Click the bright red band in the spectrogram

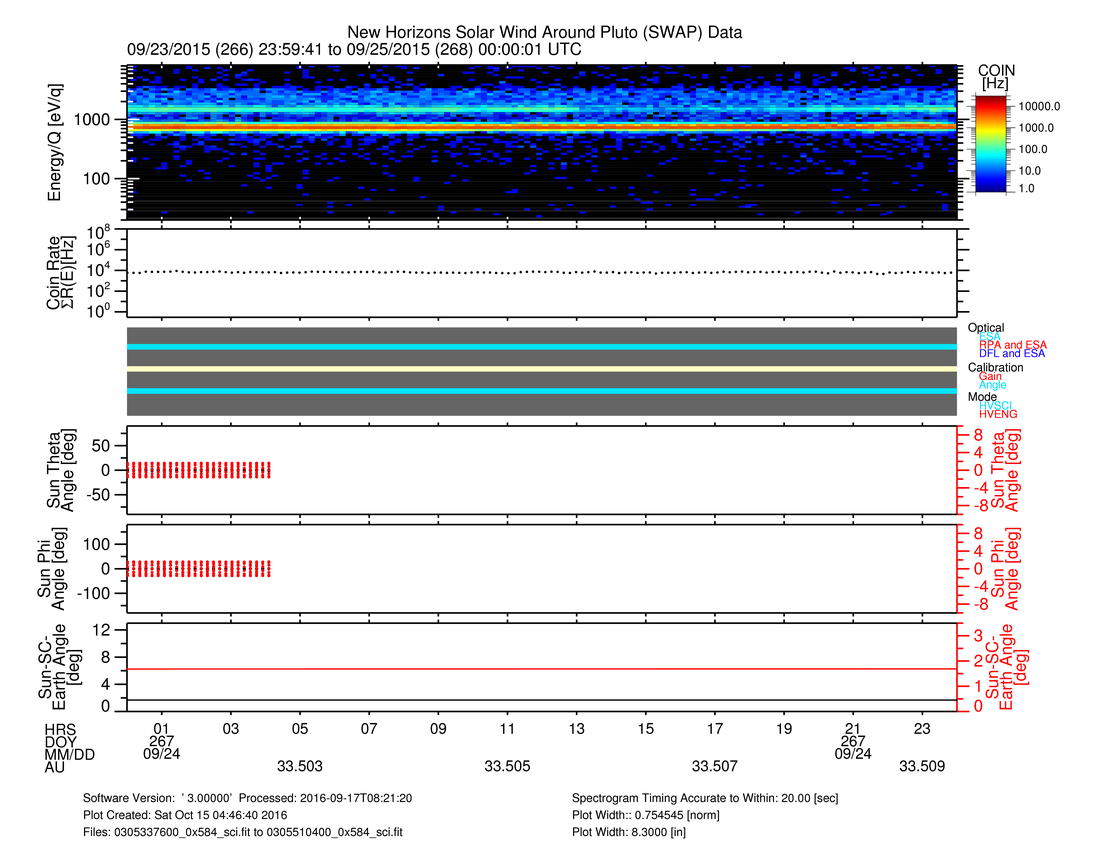coord(542,128)
